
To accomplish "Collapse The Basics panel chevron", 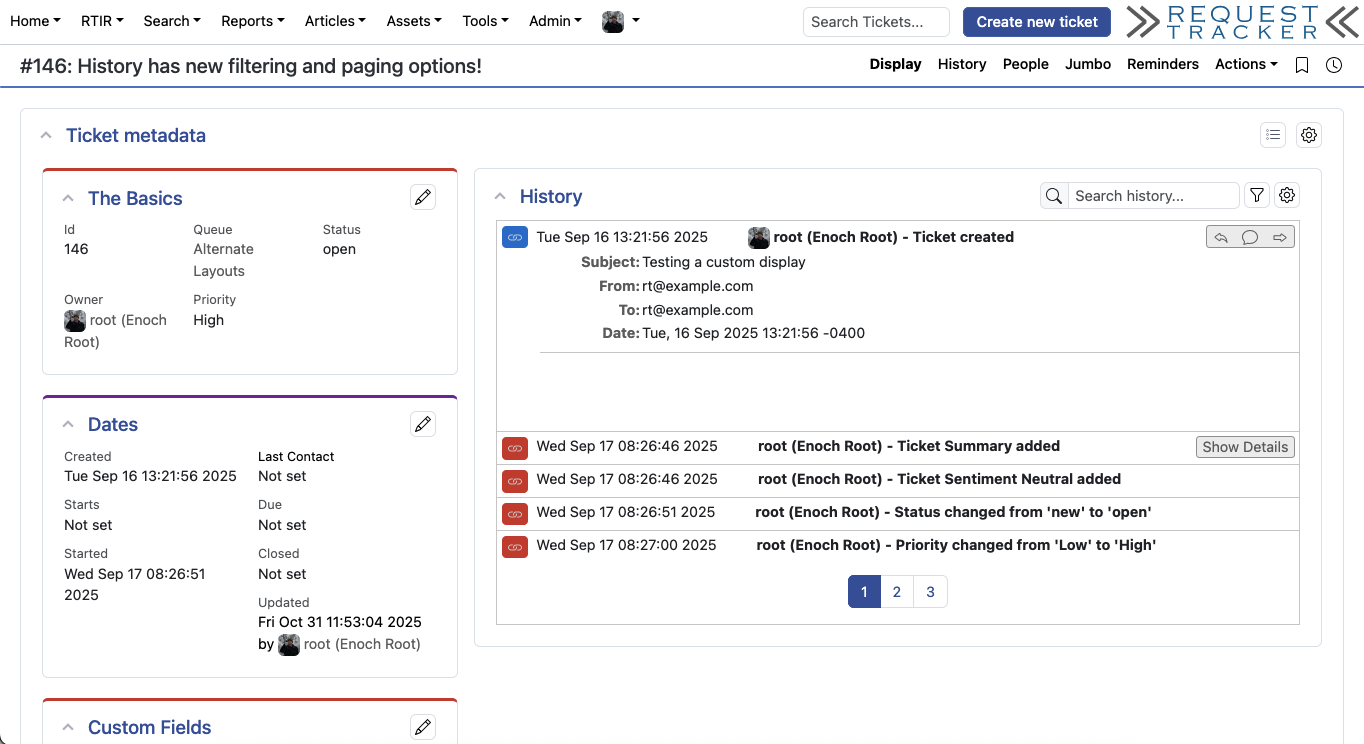I will coord(68,198).
